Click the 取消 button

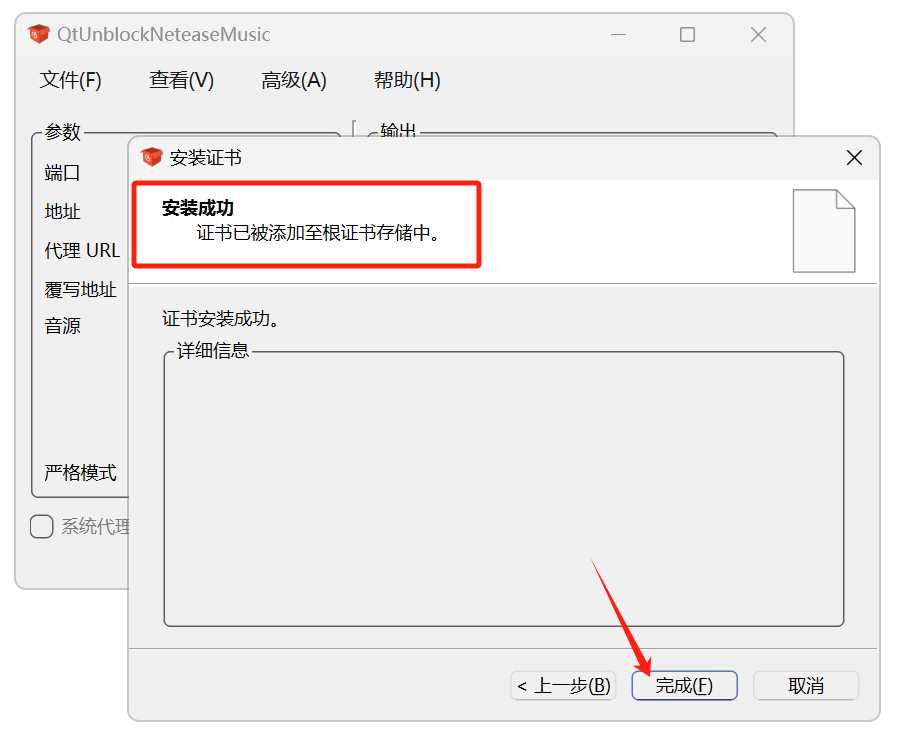(x=805, y=685)
